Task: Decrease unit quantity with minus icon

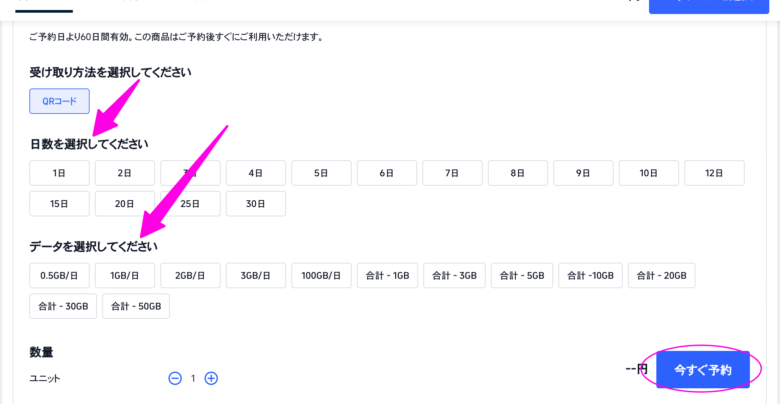Action: [x=175, y=378]
